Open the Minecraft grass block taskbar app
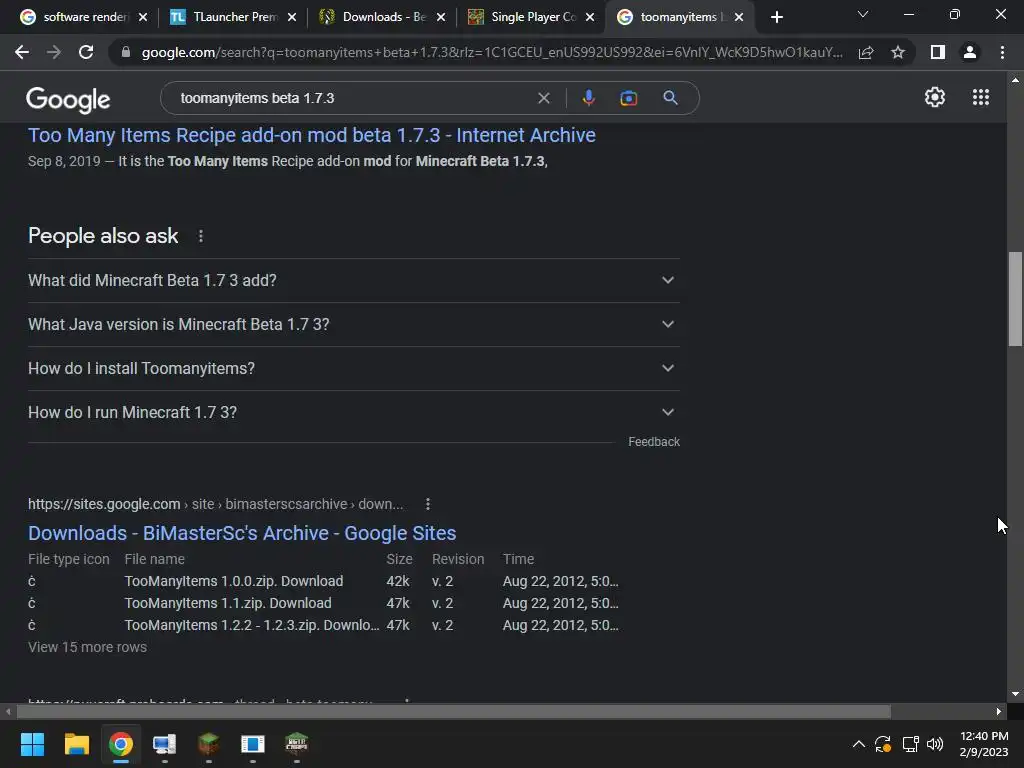The height and width of the screenshot is (768, 1024). (x=208, y=744)
